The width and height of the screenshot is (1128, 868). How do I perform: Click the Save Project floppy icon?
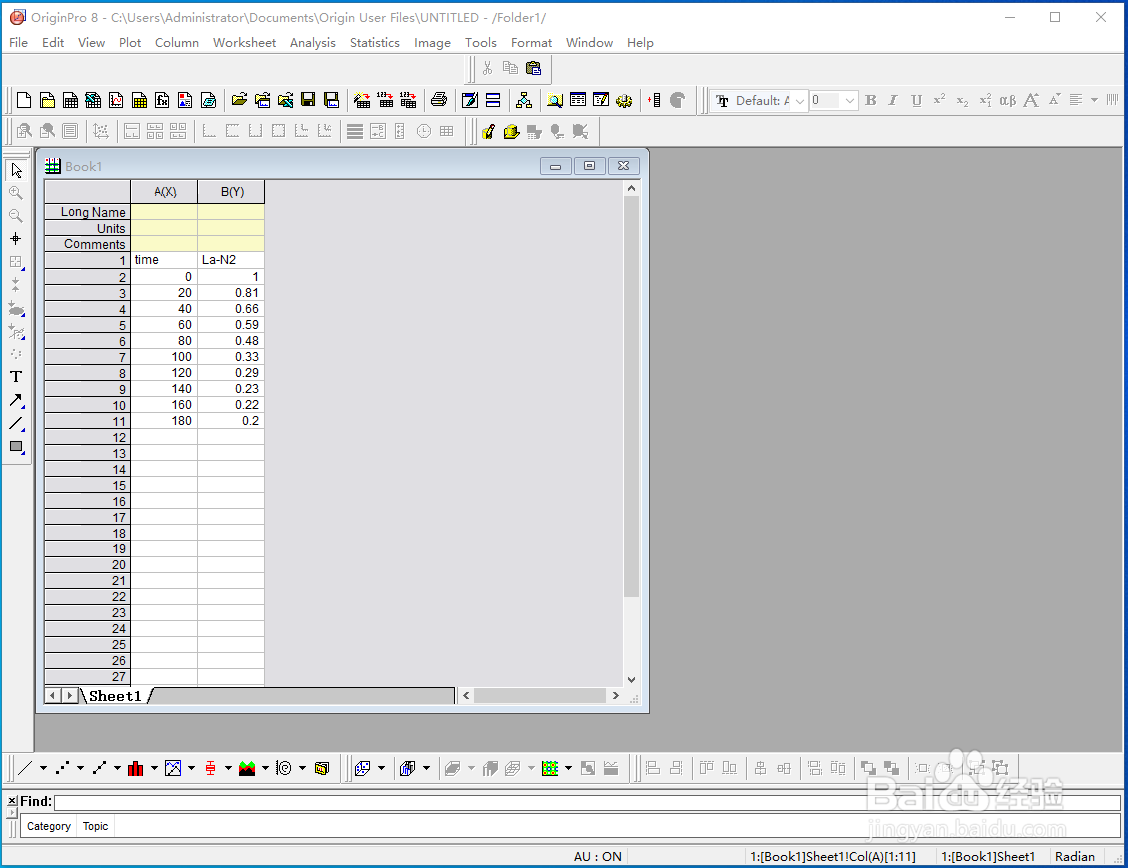tap(309, 100)
